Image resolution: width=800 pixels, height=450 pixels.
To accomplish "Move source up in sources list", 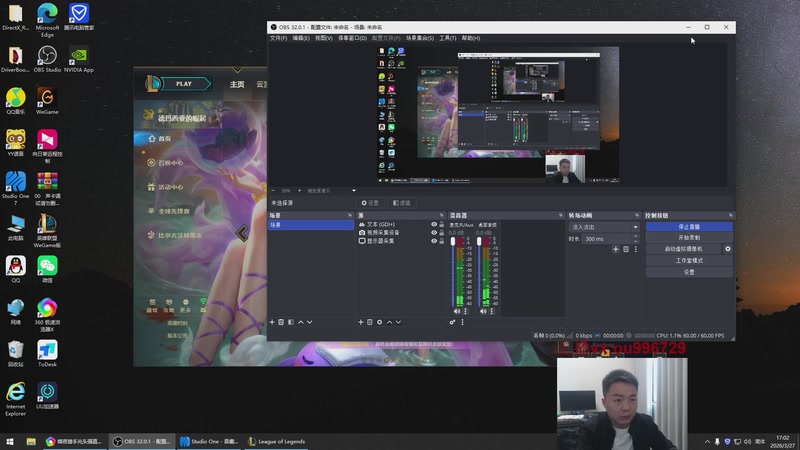I will click(389, 322).
